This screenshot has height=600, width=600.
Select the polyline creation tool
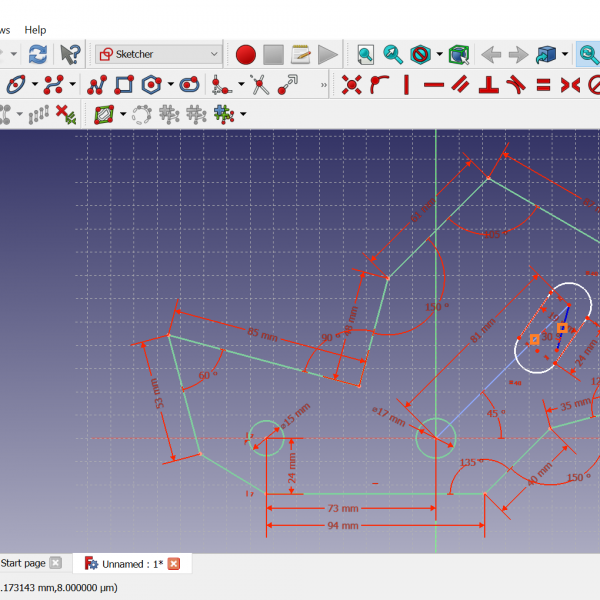click(x=97, y=85)
